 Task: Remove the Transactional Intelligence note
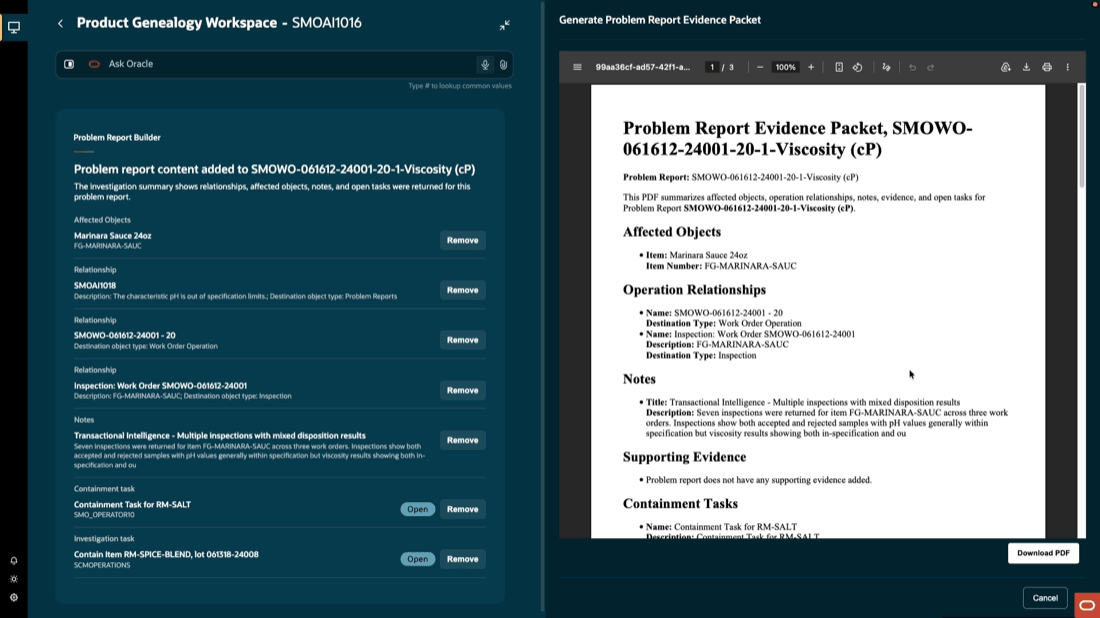(462, 440)
